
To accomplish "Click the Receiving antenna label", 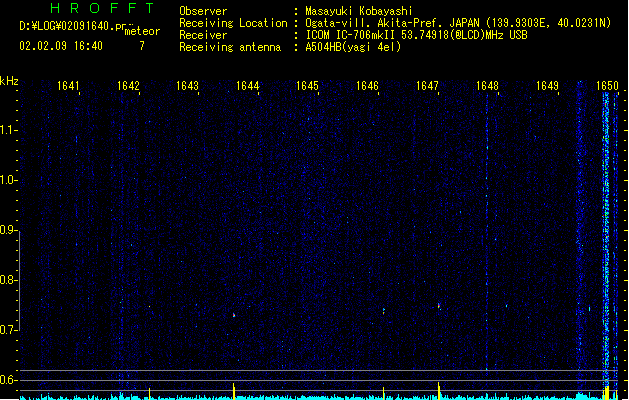I will point(230,47).
